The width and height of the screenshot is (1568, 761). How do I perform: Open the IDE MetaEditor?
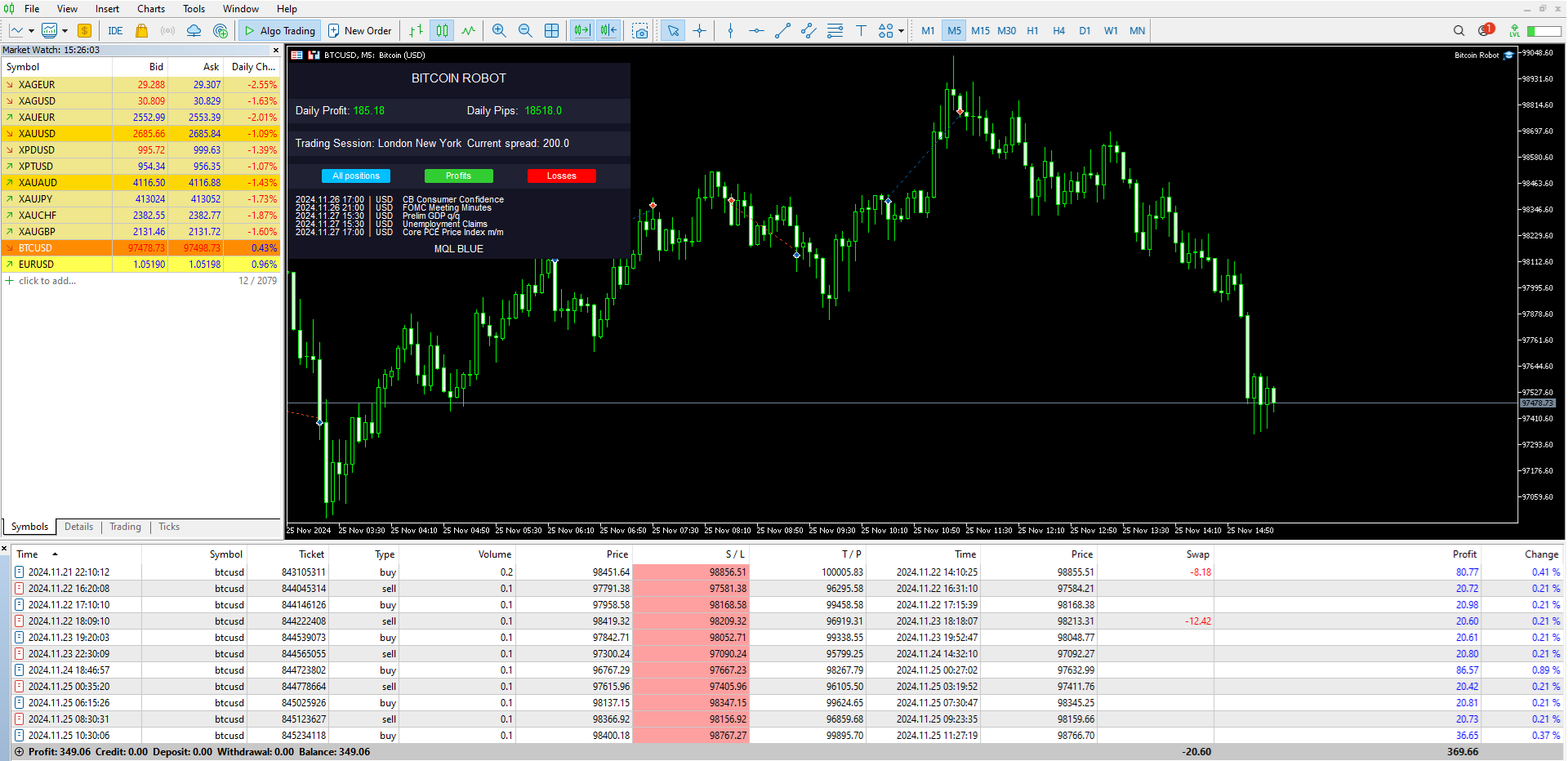pos(115,31)
